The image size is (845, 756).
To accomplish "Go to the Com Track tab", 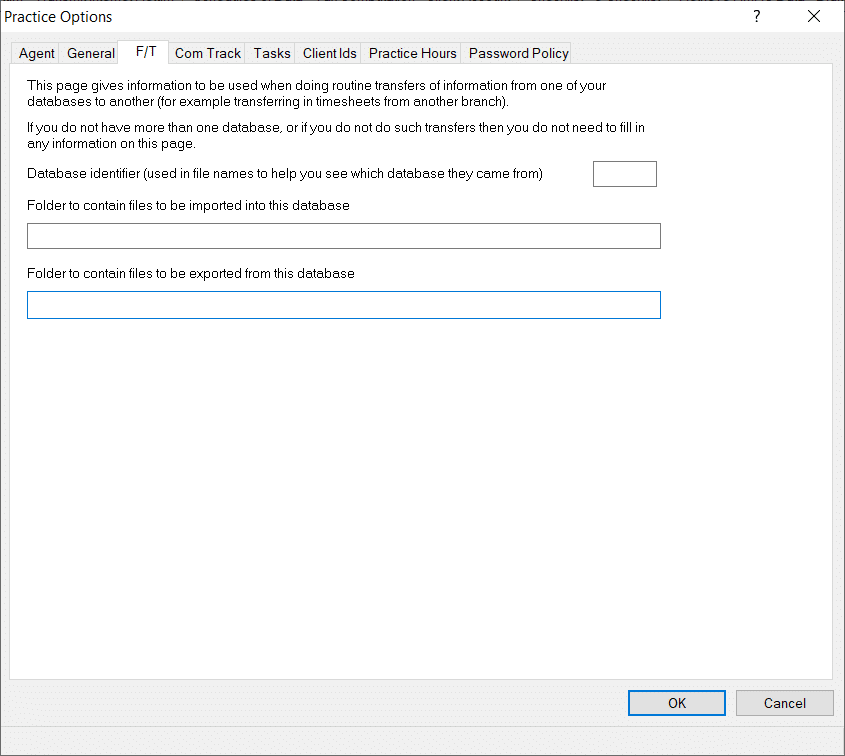I will coord(207,53).
